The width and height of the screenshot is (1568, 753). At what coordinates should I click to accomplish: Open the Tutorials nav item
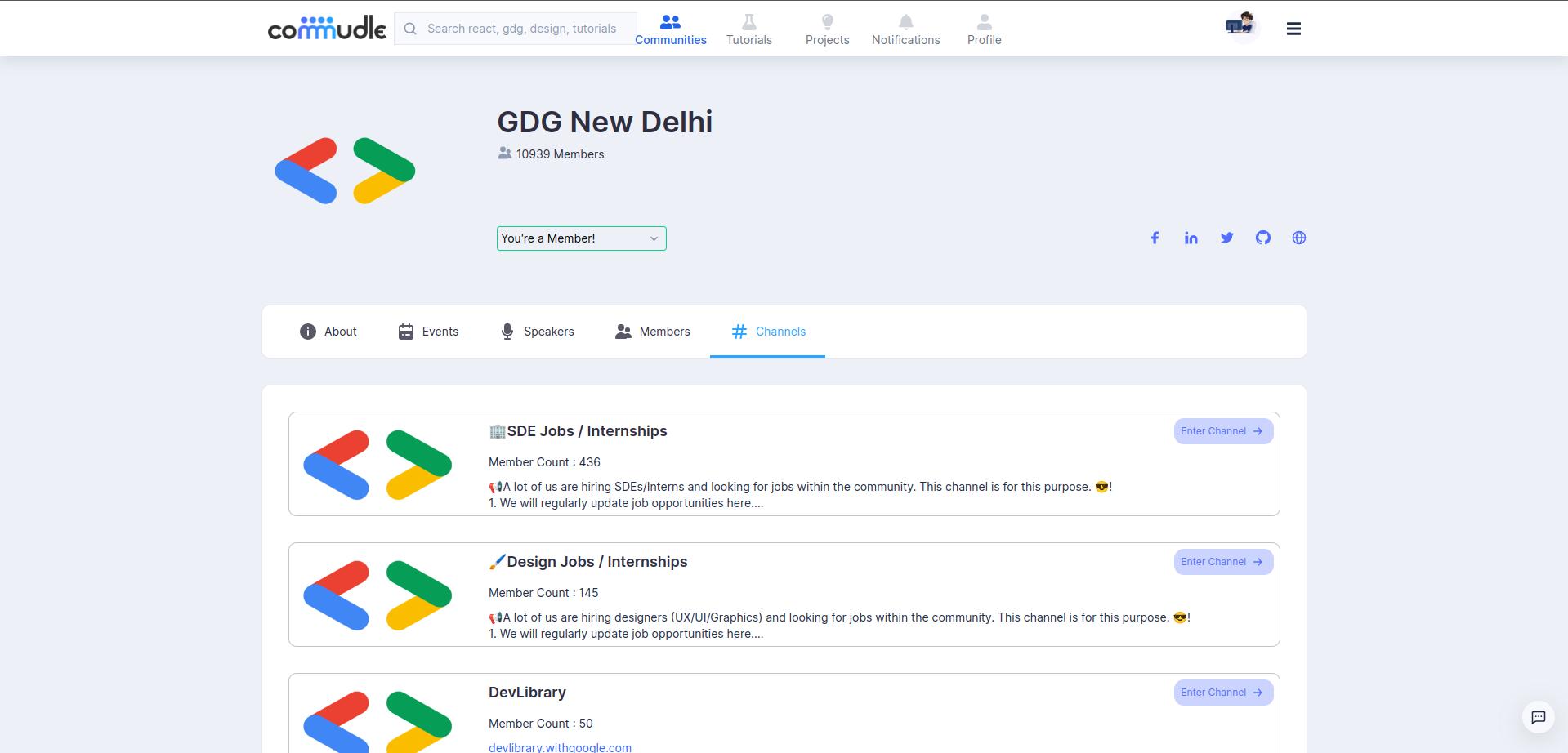click(x=749, y=29)
